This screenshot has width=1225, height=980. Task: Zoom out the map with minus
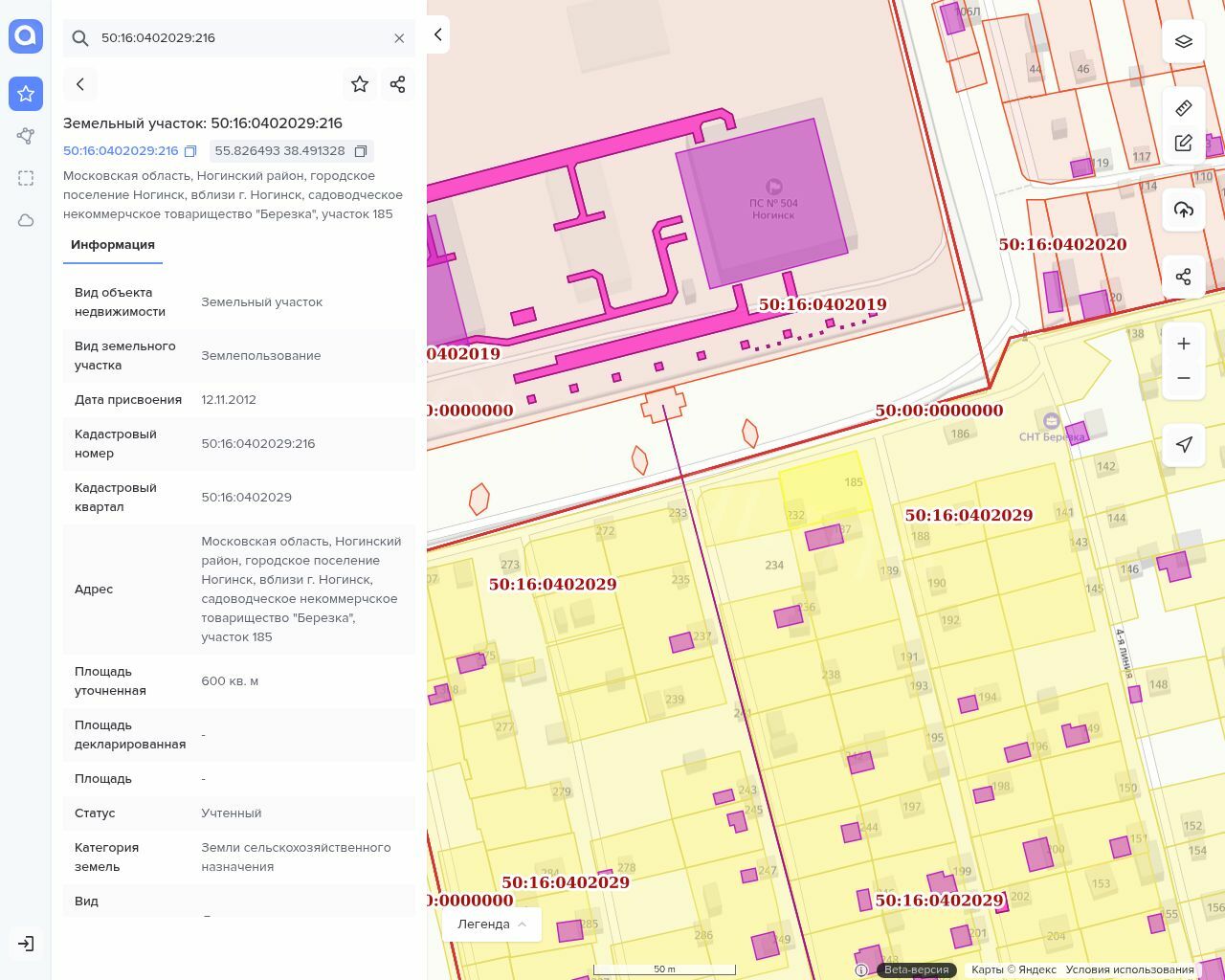pos(1184,378)
